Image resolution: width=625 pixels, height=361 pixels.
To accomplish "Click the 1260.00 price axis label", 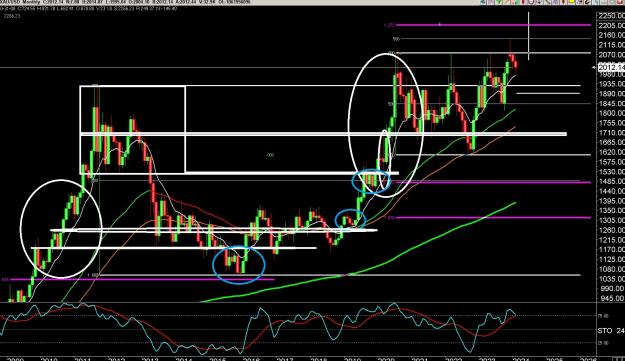I will [611, 230].
